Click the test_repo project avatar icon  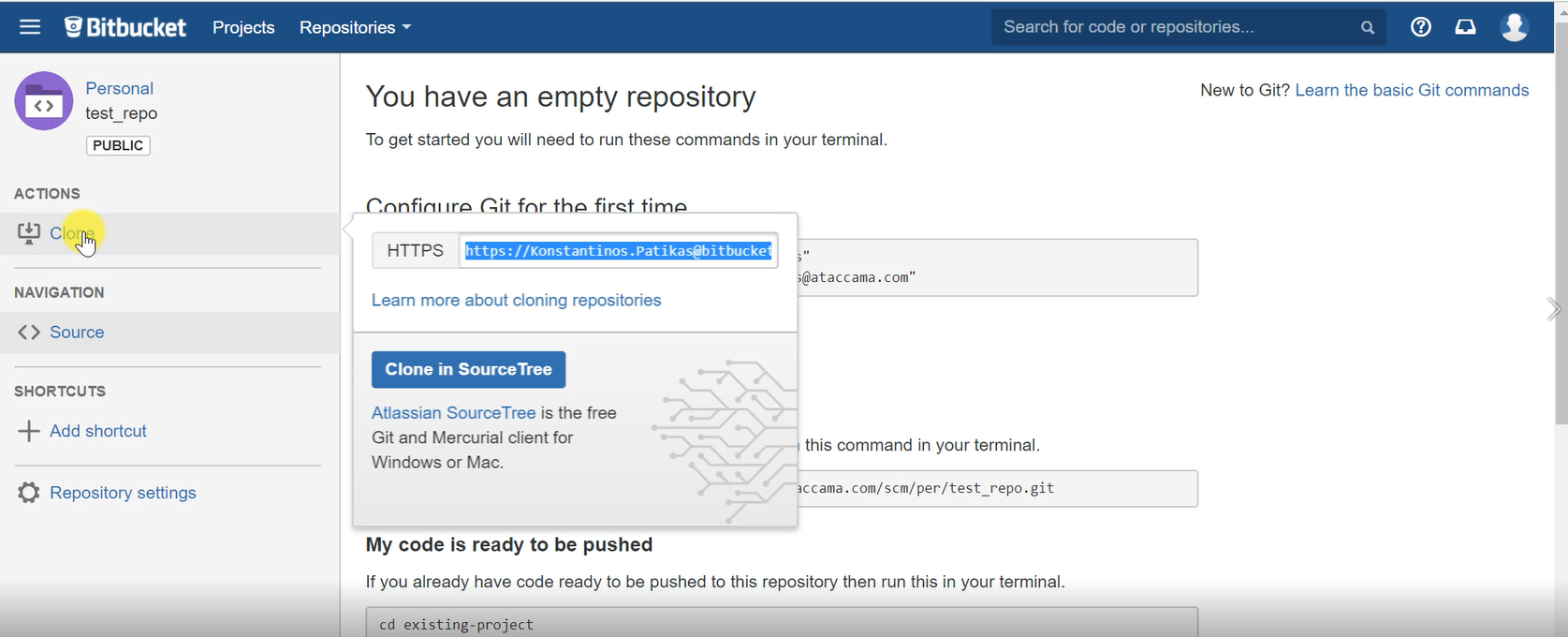[44, 101]
